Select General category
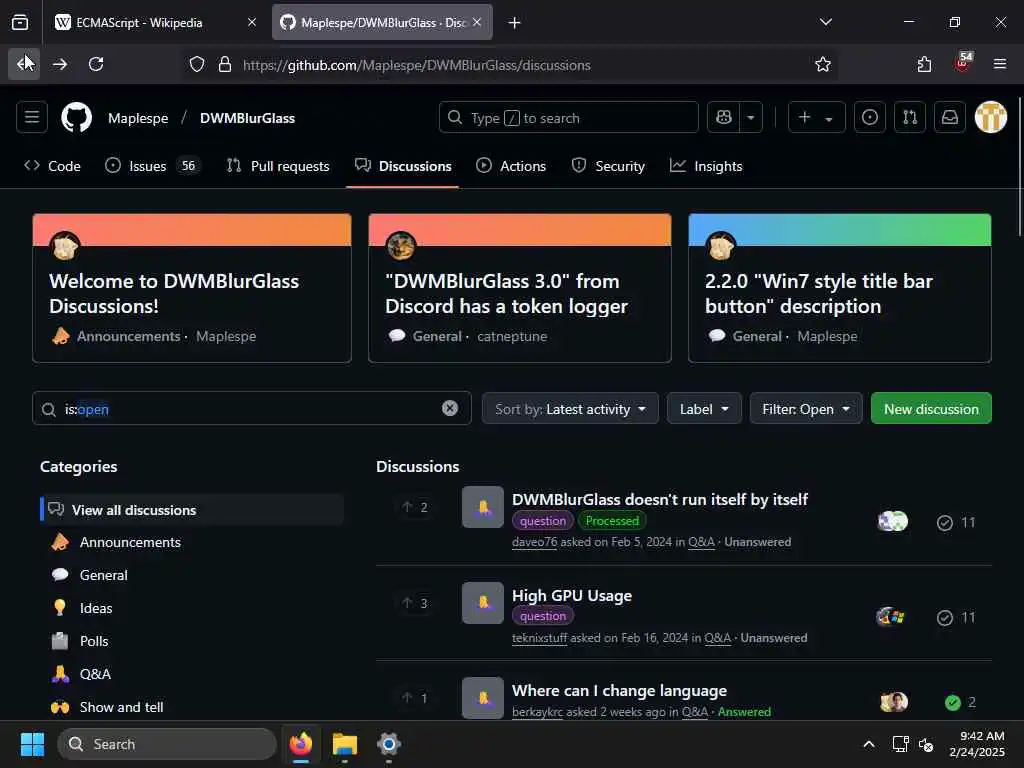The width and height of the screenshot is (1024, 768). coord(103,575)
